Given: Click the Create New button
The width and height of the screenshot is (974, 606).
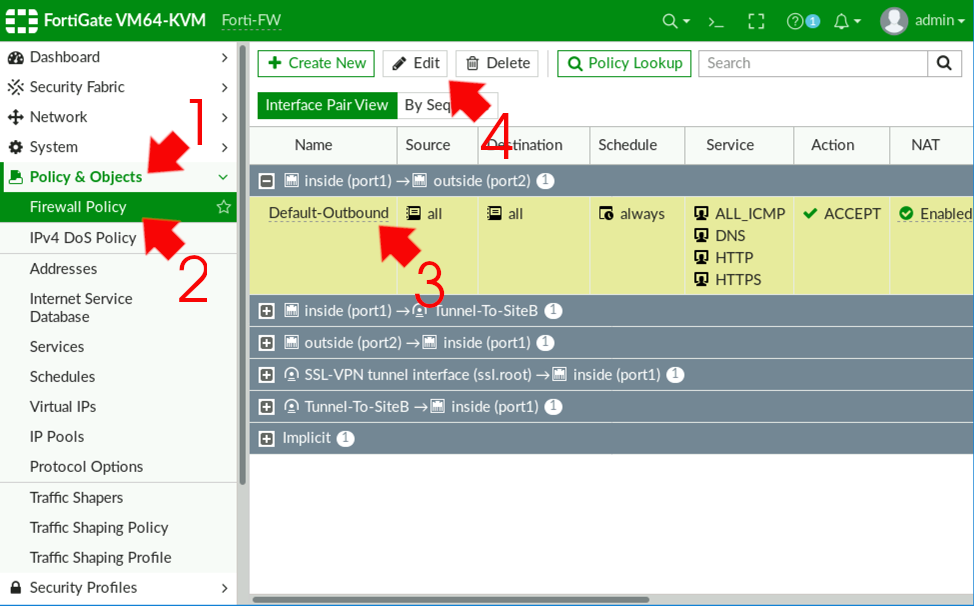Looking at the screenshot, I should coord(316,63).
